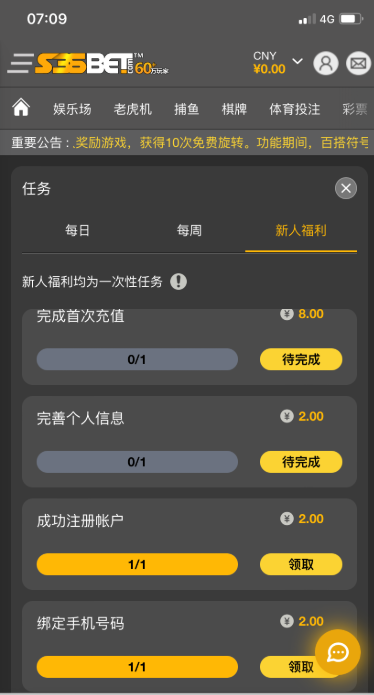Click the 成功注册帐户 progress bar
This screenshot has height=695, width=374.
[x=137, y=564]
